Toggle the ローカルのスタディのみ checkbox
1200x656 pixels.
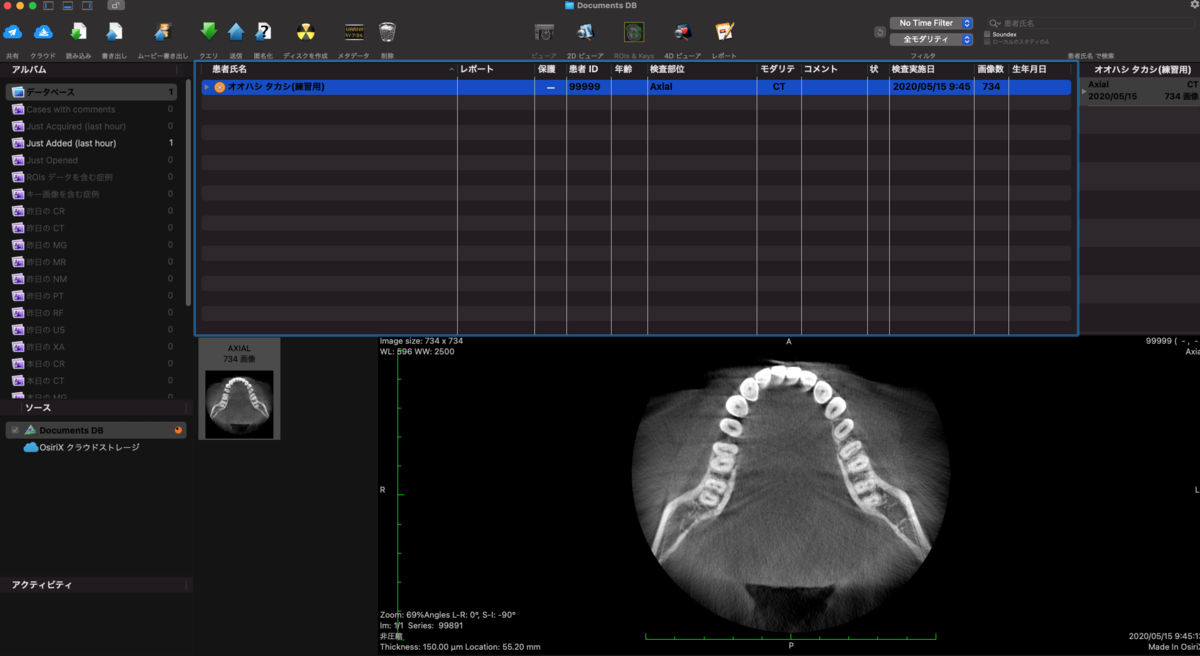pyautogui.click(x=987, y=41)
